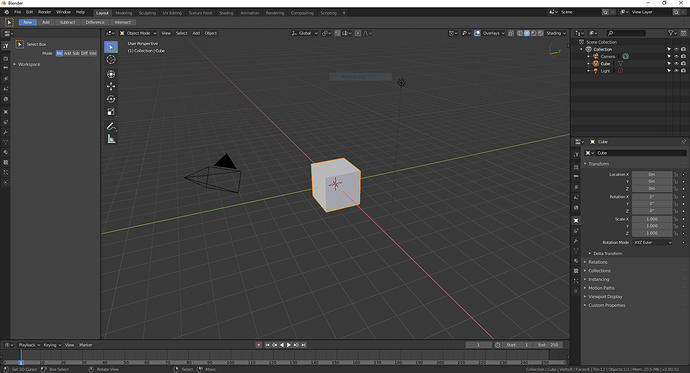Open the Render menu
Image resolution: width=690 pixels, height=373 pixels.
tap(44, 12)
